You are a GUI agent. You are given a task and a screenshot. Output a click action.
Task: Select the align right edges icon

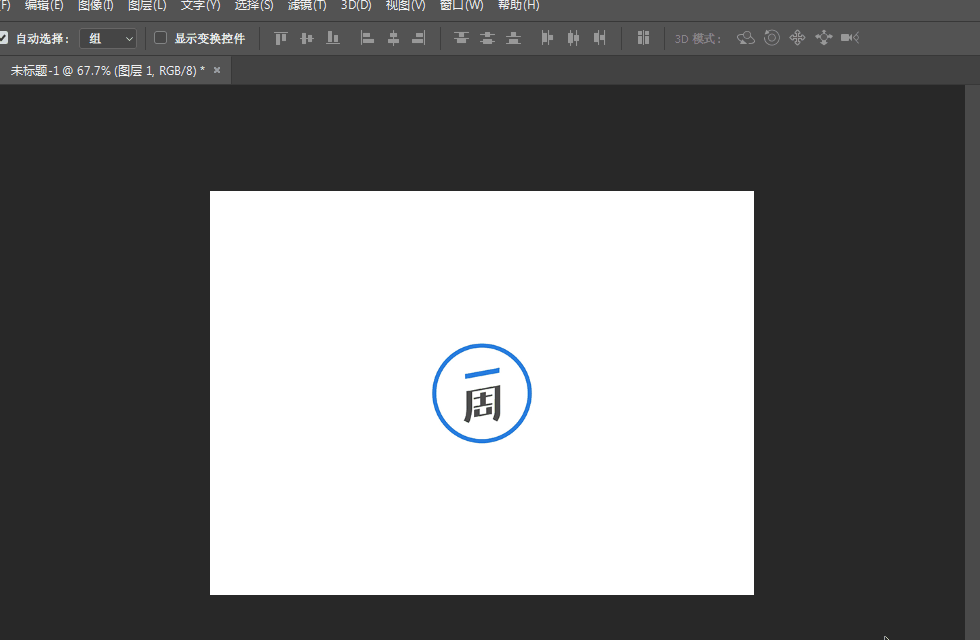tap(419, 38)
